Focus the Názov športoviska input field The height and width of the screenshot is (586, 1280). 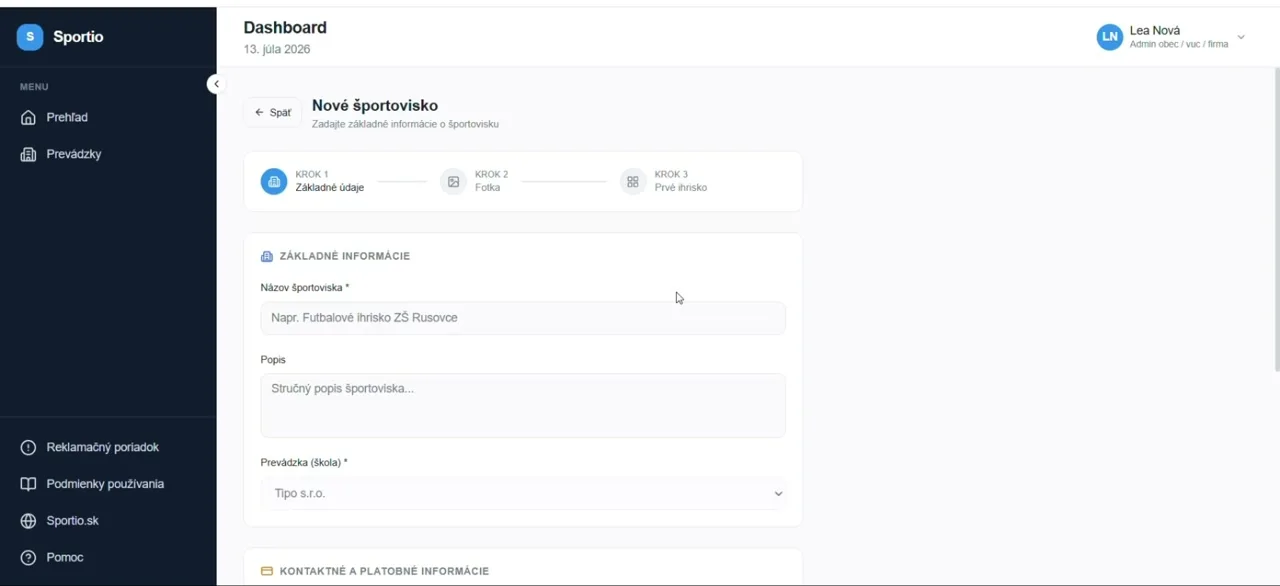point(523,318)
